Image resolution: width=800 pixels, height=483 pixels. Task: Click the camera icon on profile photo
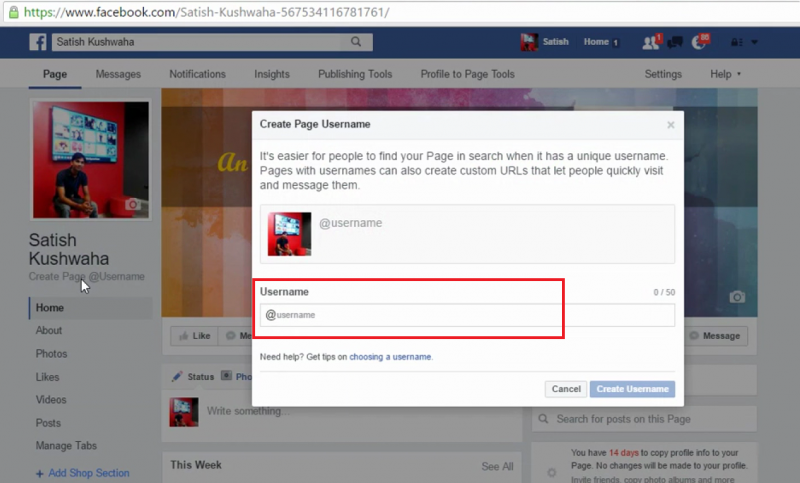coord(133,204)
